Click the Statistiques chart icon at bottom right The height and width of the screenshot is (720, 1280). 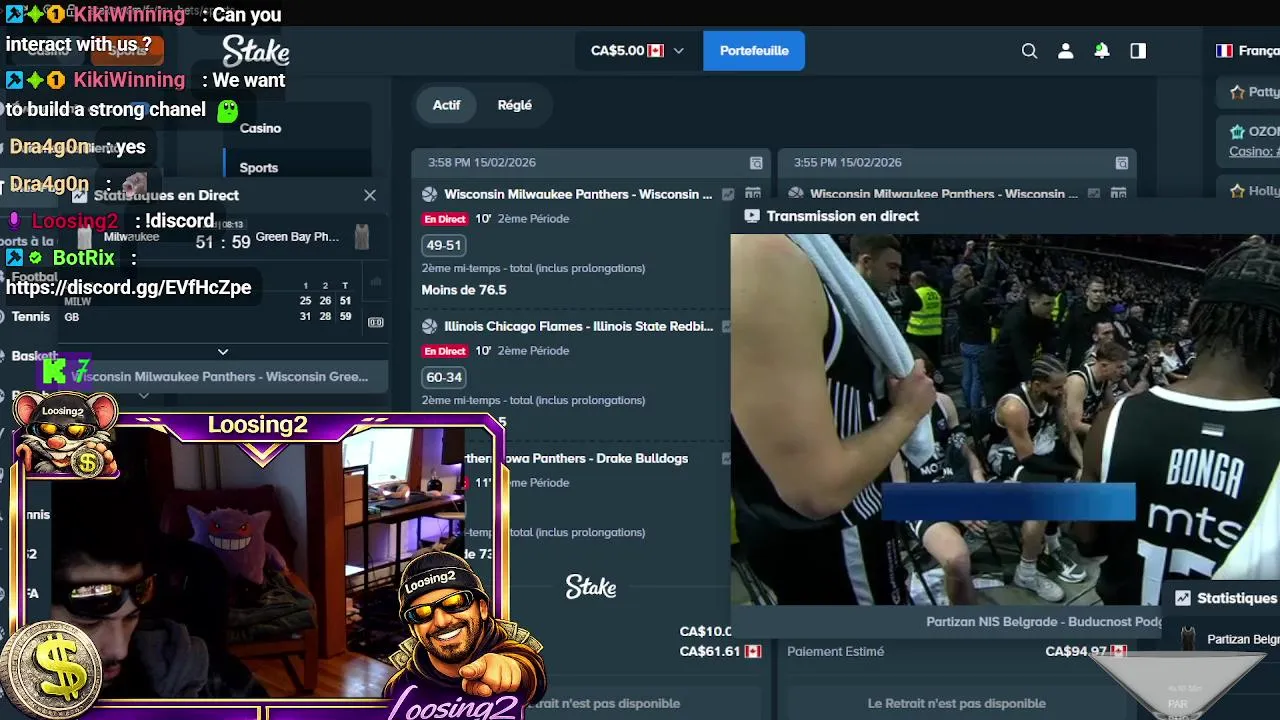pos(1183,598)
